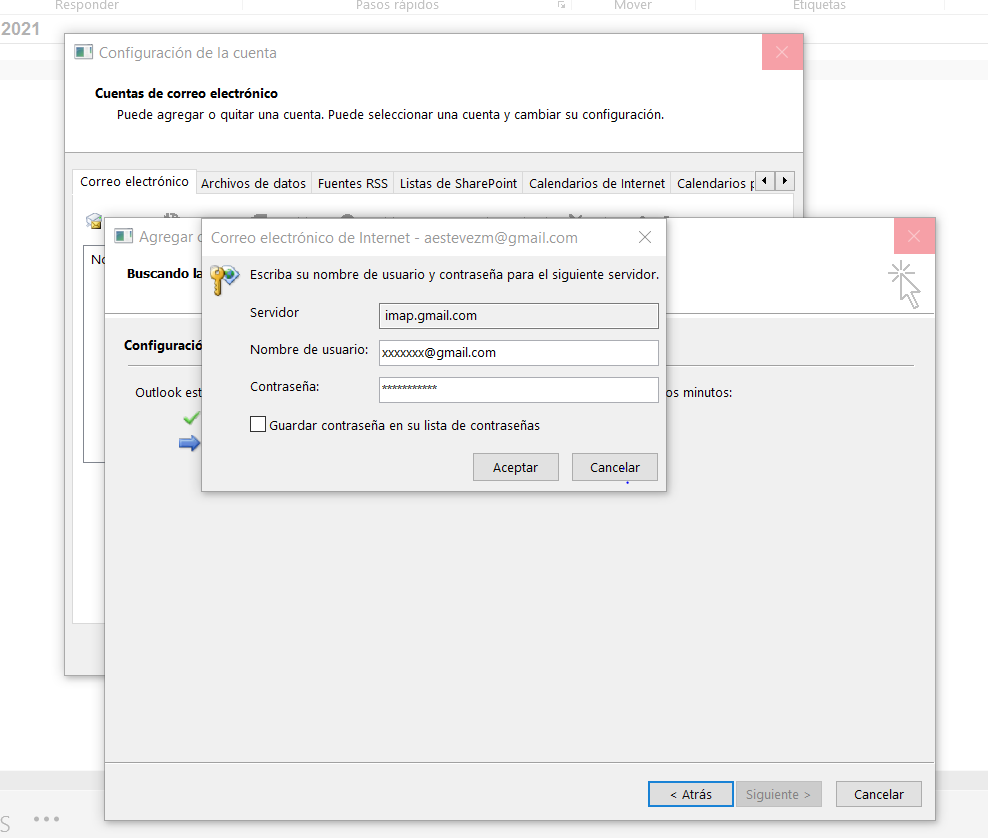Expand Pasos rápidos dialog launcher

coord(561,5)
